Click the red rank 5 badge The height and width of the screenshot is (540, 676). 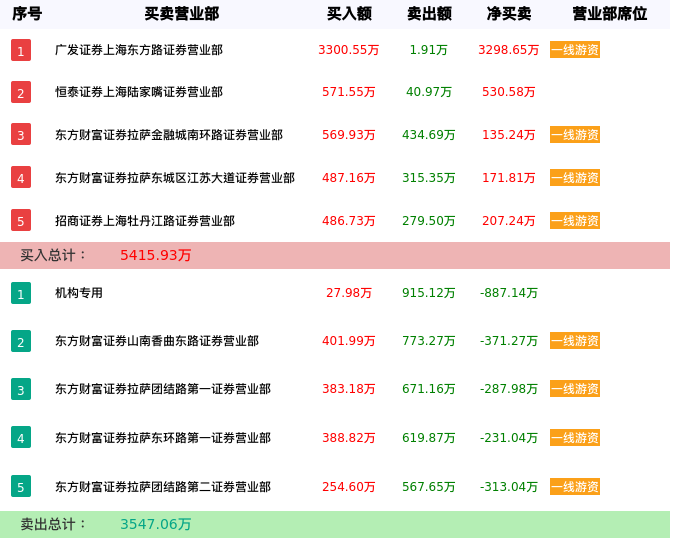pos(21,220)
